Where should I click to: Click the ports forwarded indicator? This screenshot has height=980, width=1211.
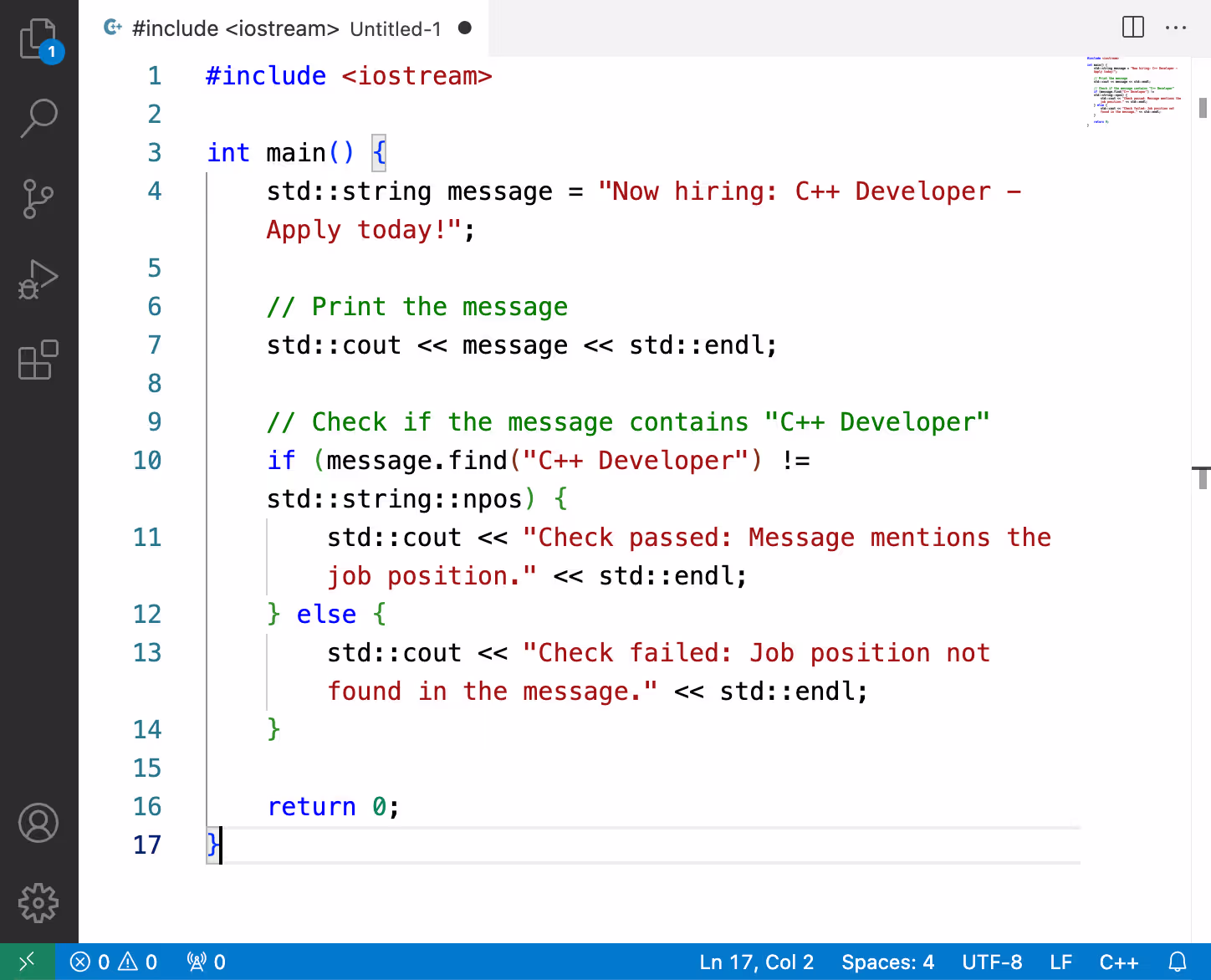206,962
